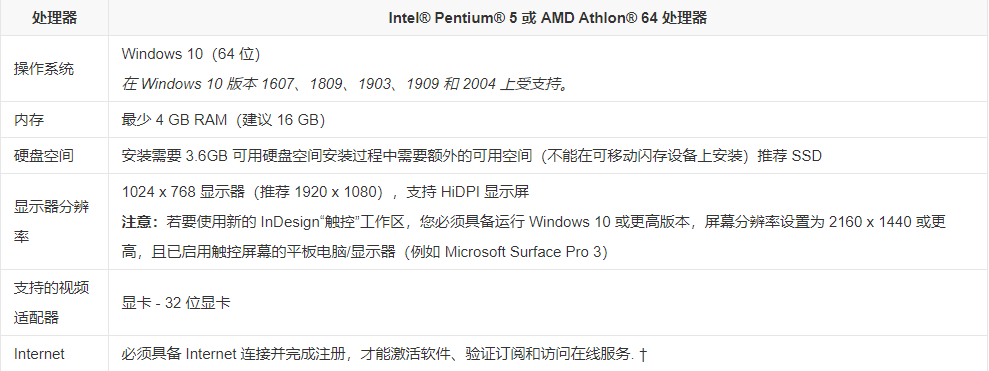Image resolution: width=989 pixels, height=371 pixels.
Task: Click the 显示器分辨率 row label
Action: (x=52, y=221)
